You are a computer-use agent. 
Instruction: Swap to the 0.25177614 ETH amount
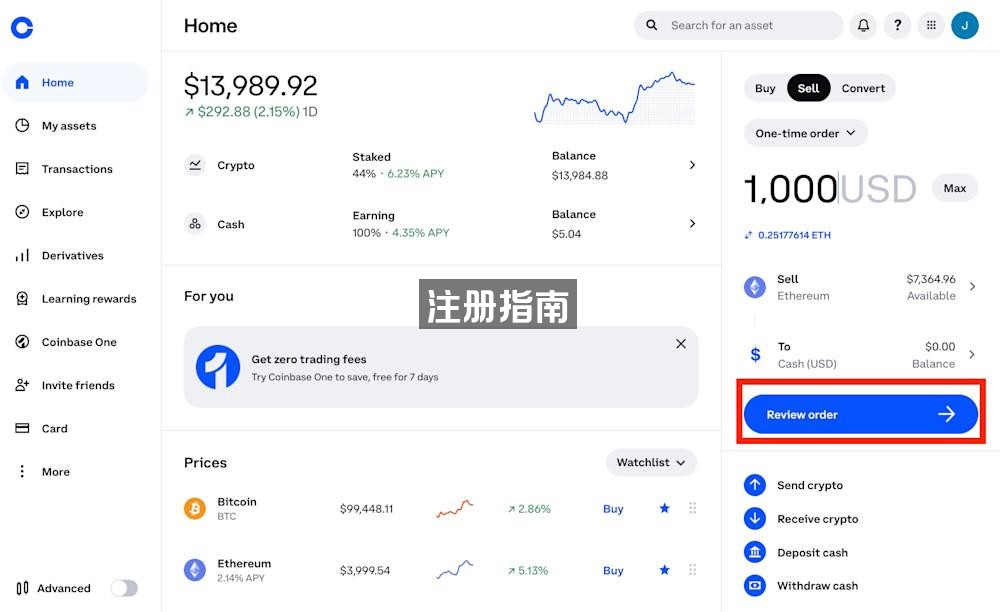788,235
